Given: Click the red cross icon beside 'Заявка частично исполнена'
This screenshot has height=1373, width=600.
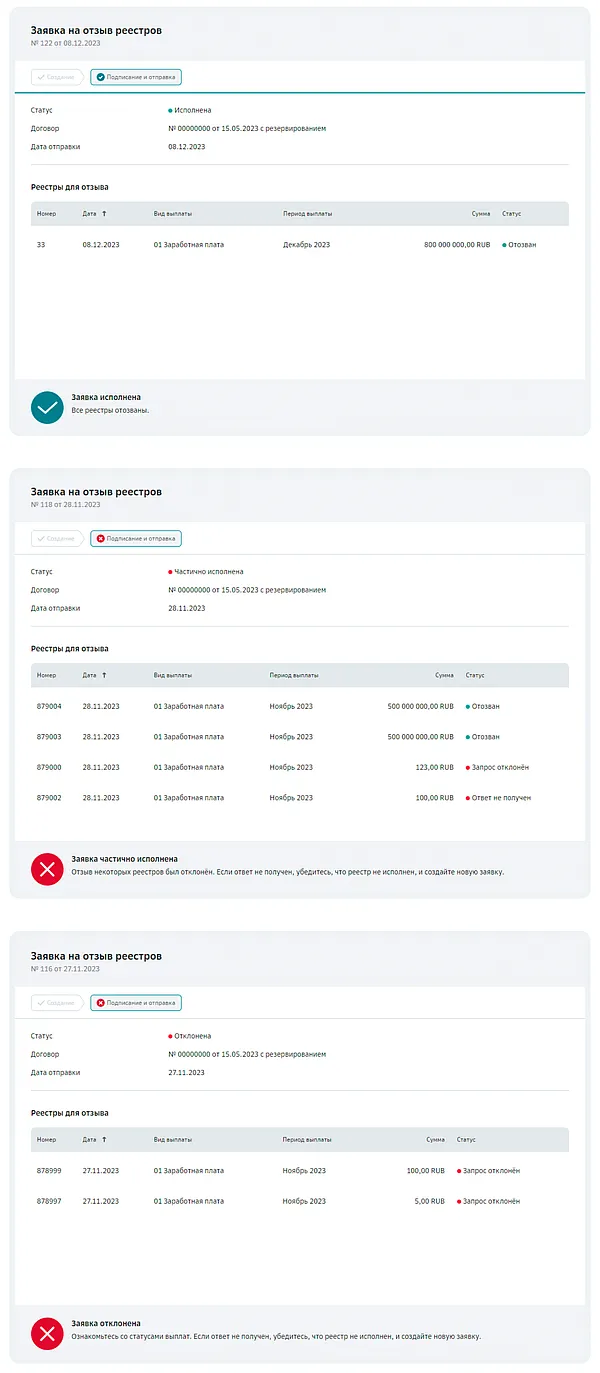Looking at the screenshot, I should pos(47,869).
